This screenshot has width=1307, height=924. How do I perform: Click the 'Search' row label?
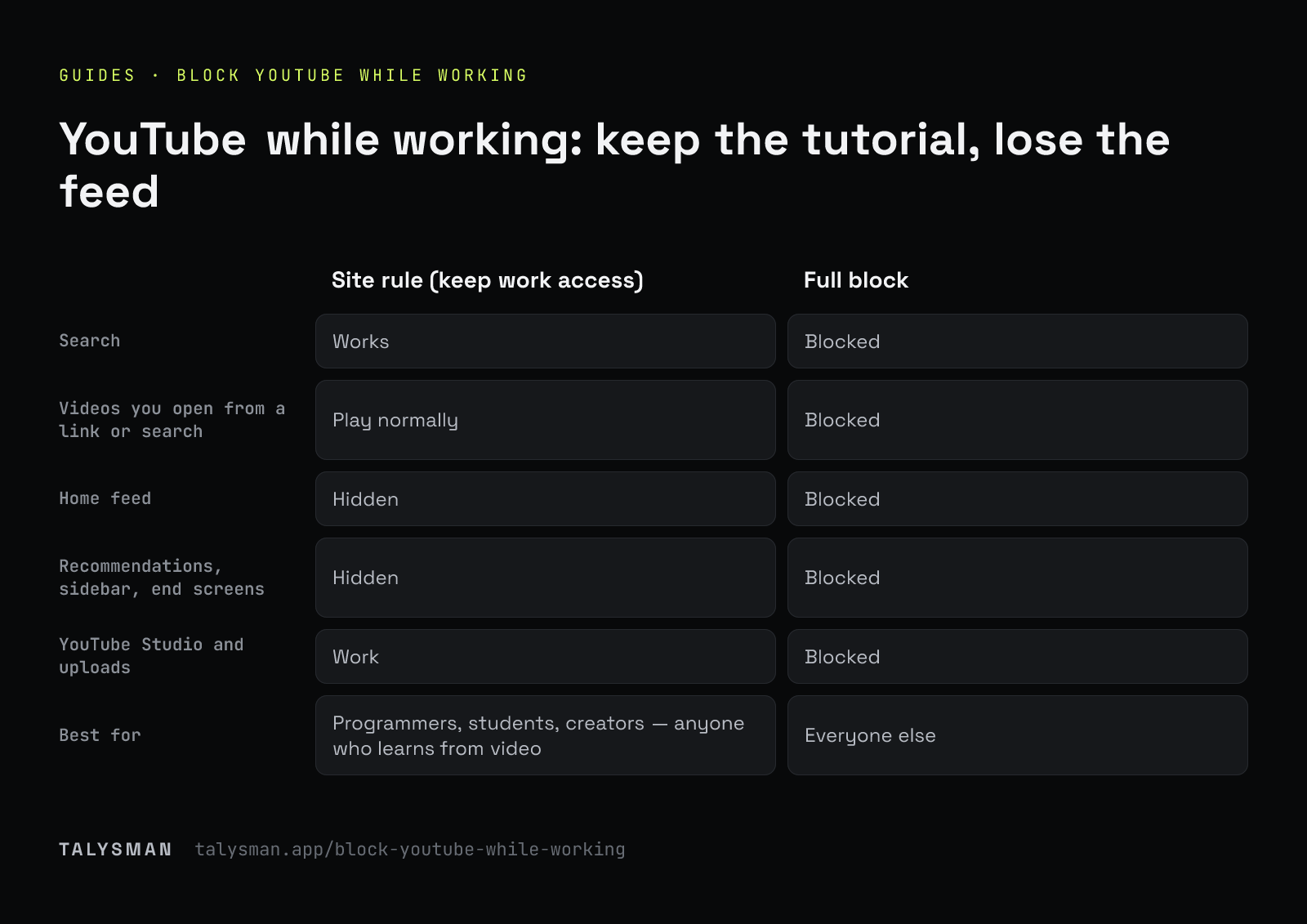point(90,341)
